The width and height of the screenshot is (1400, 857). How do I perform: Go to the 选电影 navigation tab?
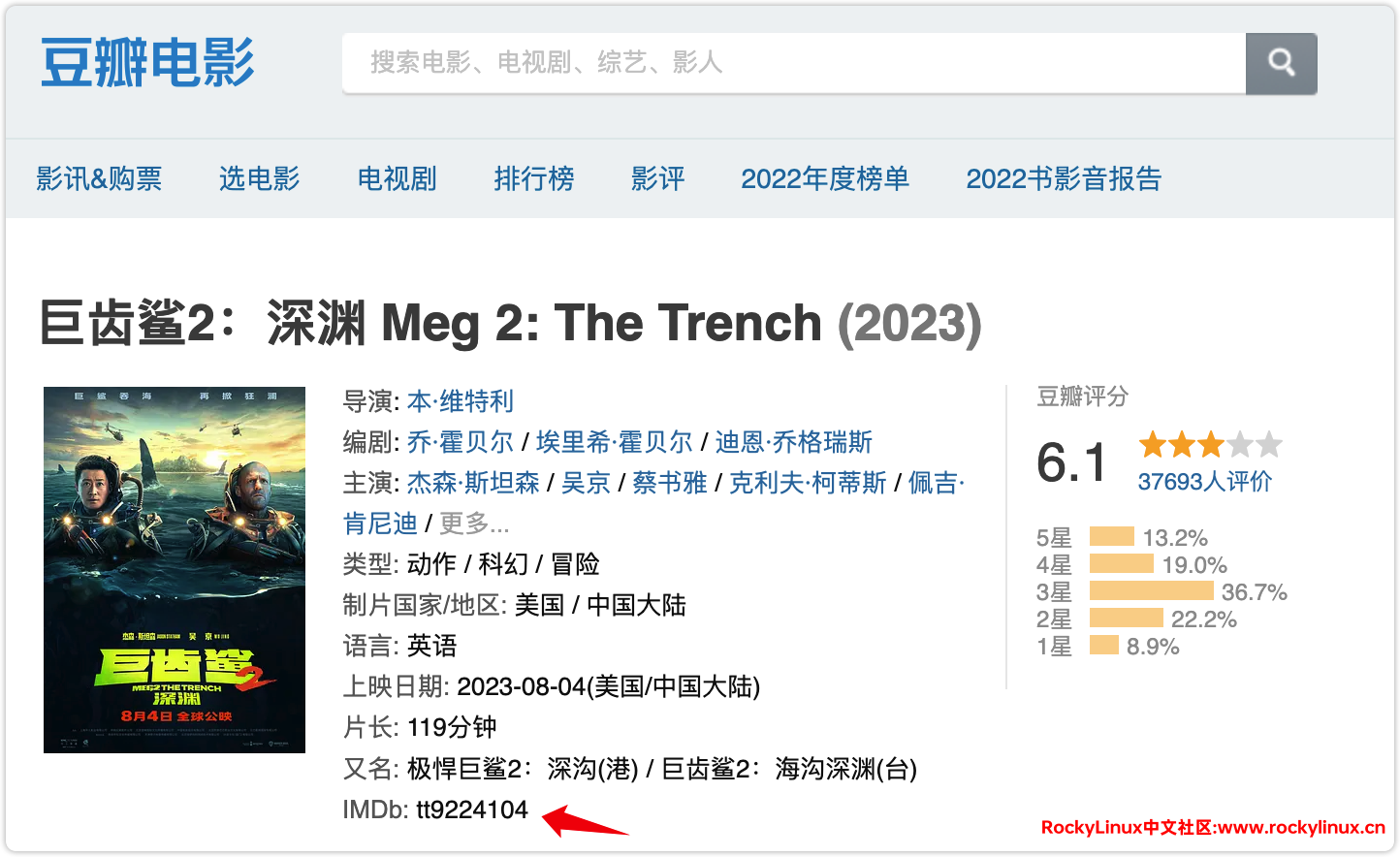point(260,178)
